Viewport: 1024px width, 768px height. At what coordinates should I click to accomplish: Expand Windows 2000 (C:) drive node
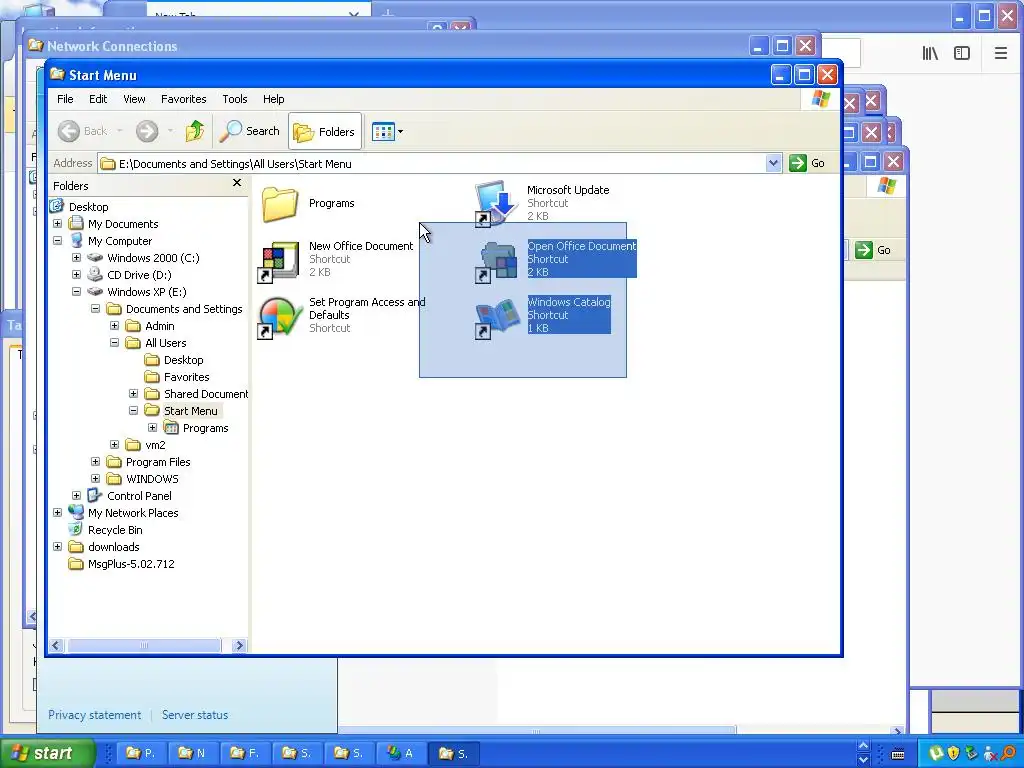pyautogui.click(x=76, y=258)
